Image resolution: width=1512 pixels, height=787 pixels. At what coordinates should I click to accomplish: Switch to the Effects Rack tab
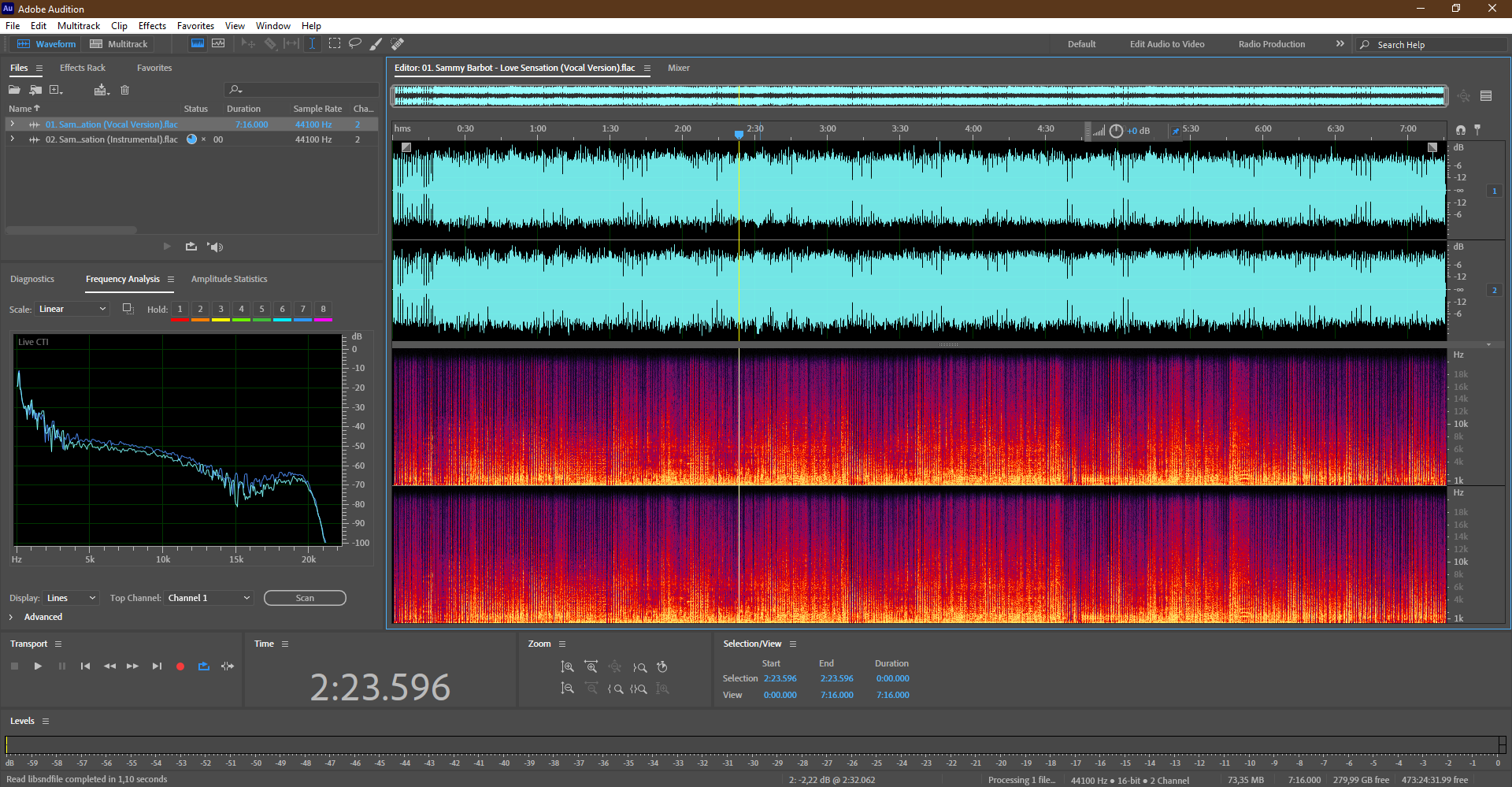click(x=83, y=68)
